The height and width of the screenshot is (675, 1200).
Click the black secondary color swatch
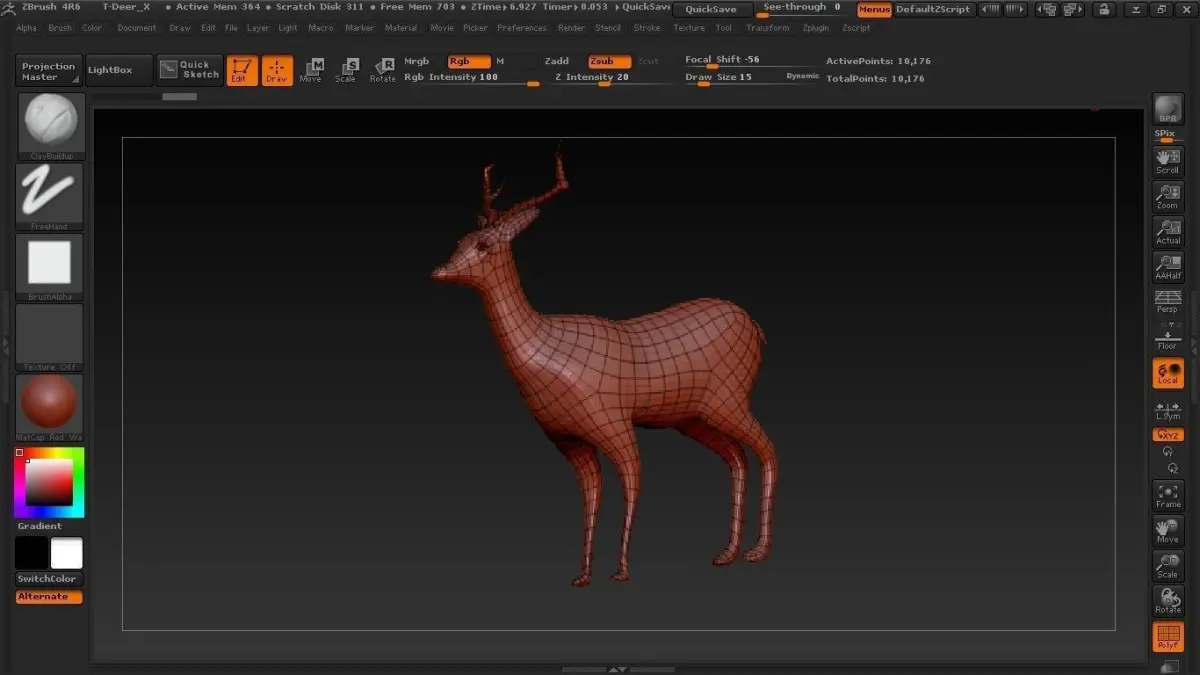coord(32,553)
